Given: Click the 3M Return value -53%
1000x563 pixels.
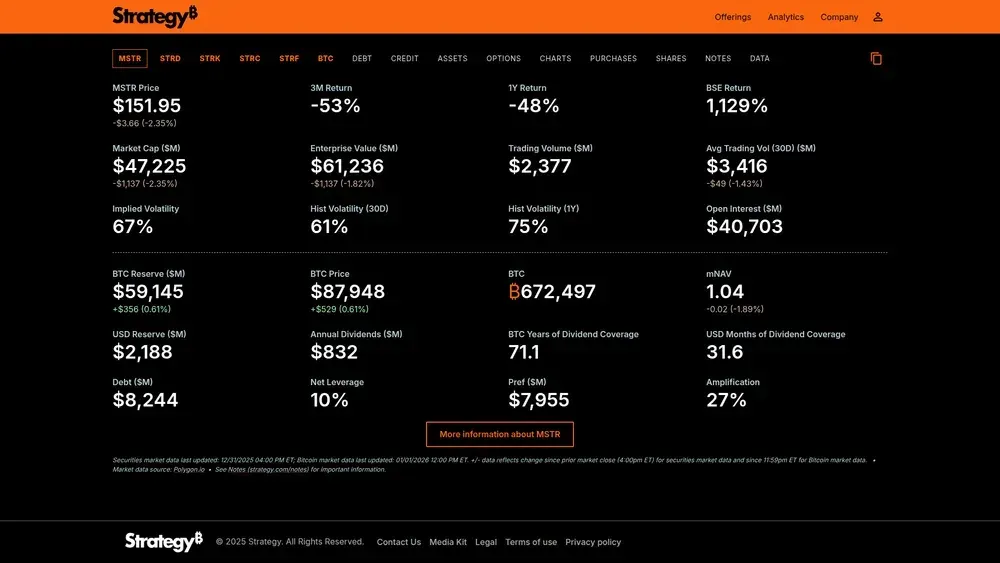Looking at the screenshot, I should coord(335,106).
